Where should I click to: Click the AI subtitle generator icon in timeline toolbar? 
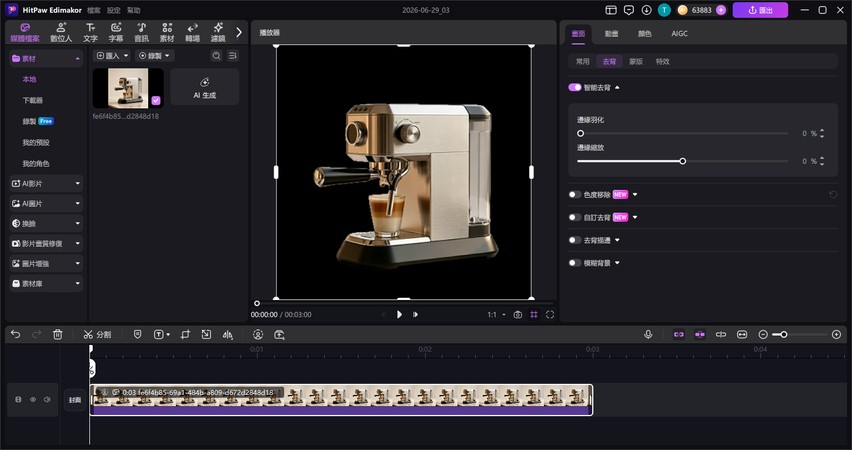pyautogui.click(x=279, y=335)
